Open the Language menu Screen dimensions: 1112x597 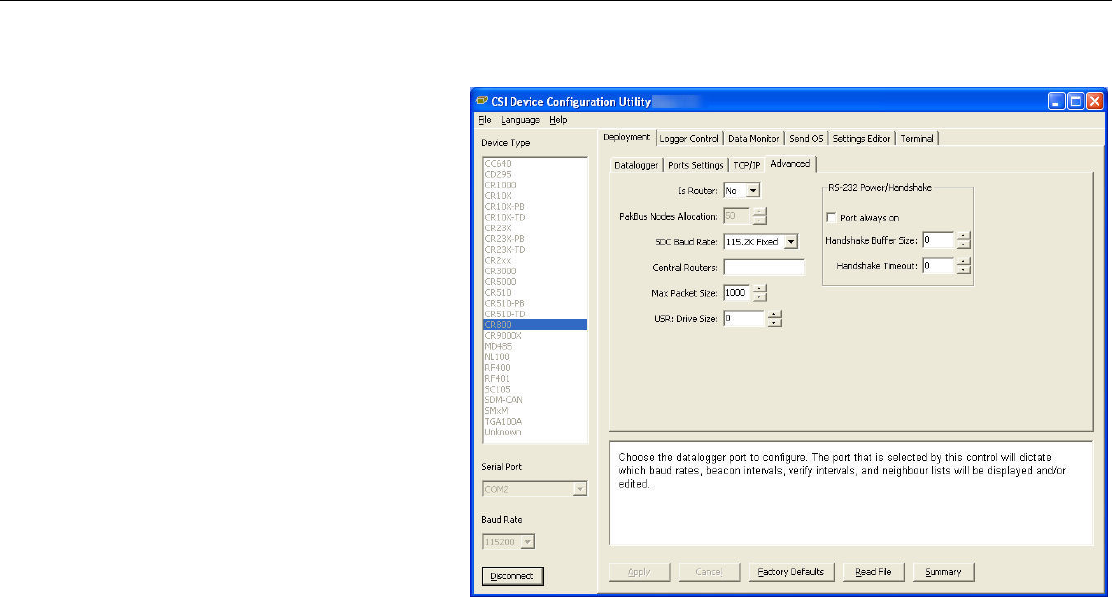coord(521,120)
